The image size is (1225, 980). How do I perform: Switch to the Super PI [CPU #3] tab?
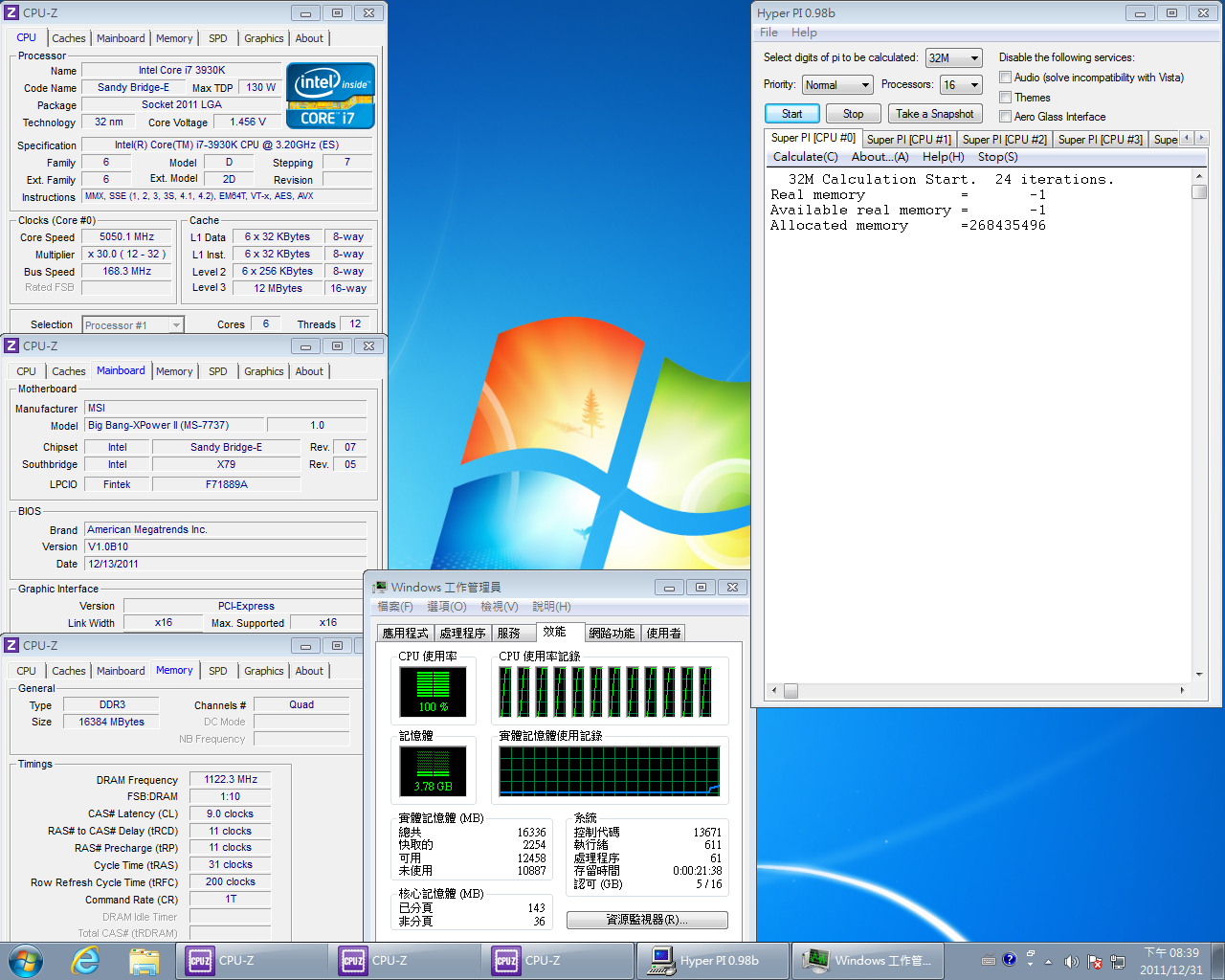(x=1100, y=140)
